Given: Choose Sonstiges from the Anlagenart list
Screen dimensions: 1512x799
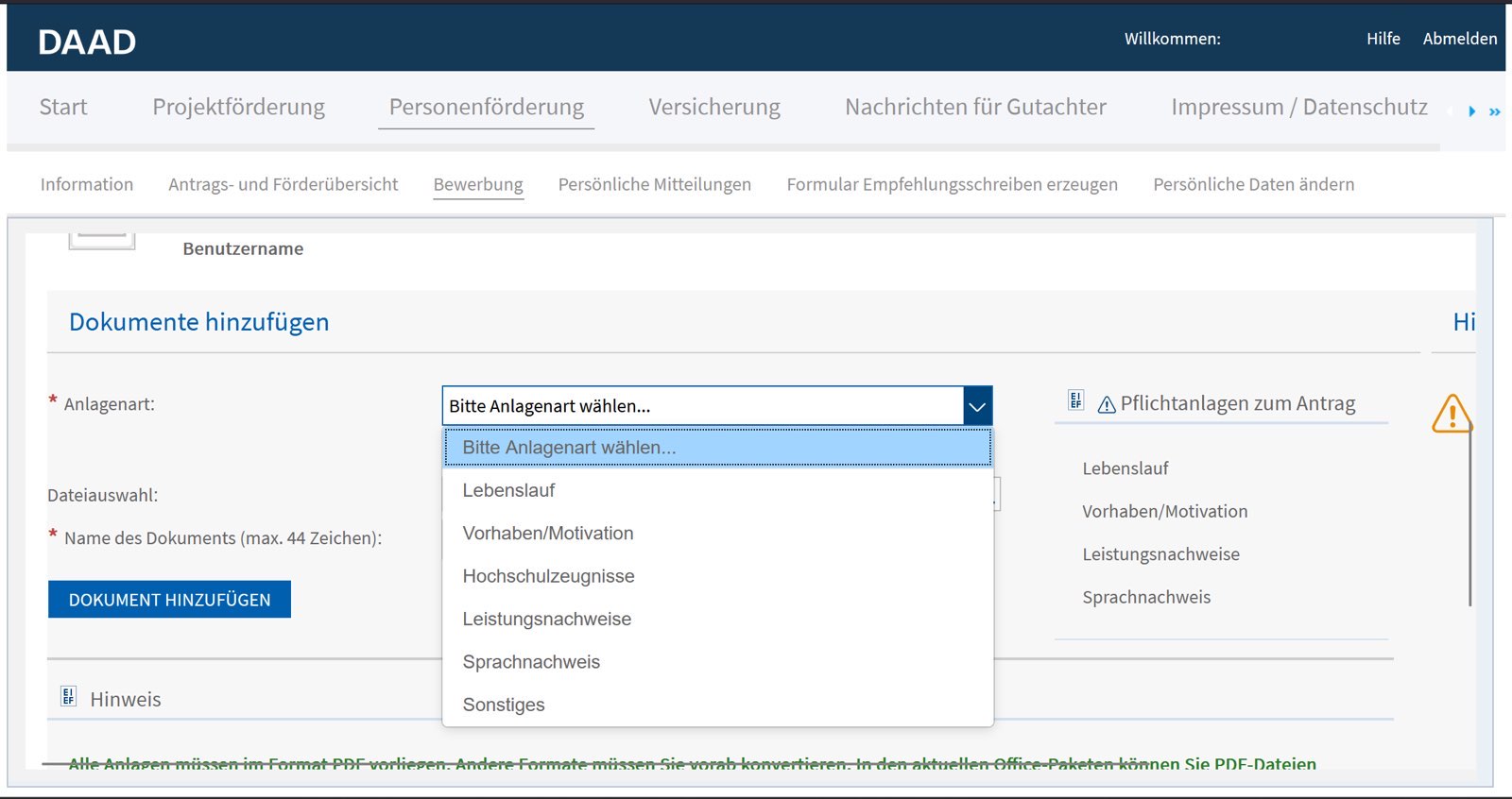Looking at the screenshot, I should pyautogui.click(x=504, y=705).
